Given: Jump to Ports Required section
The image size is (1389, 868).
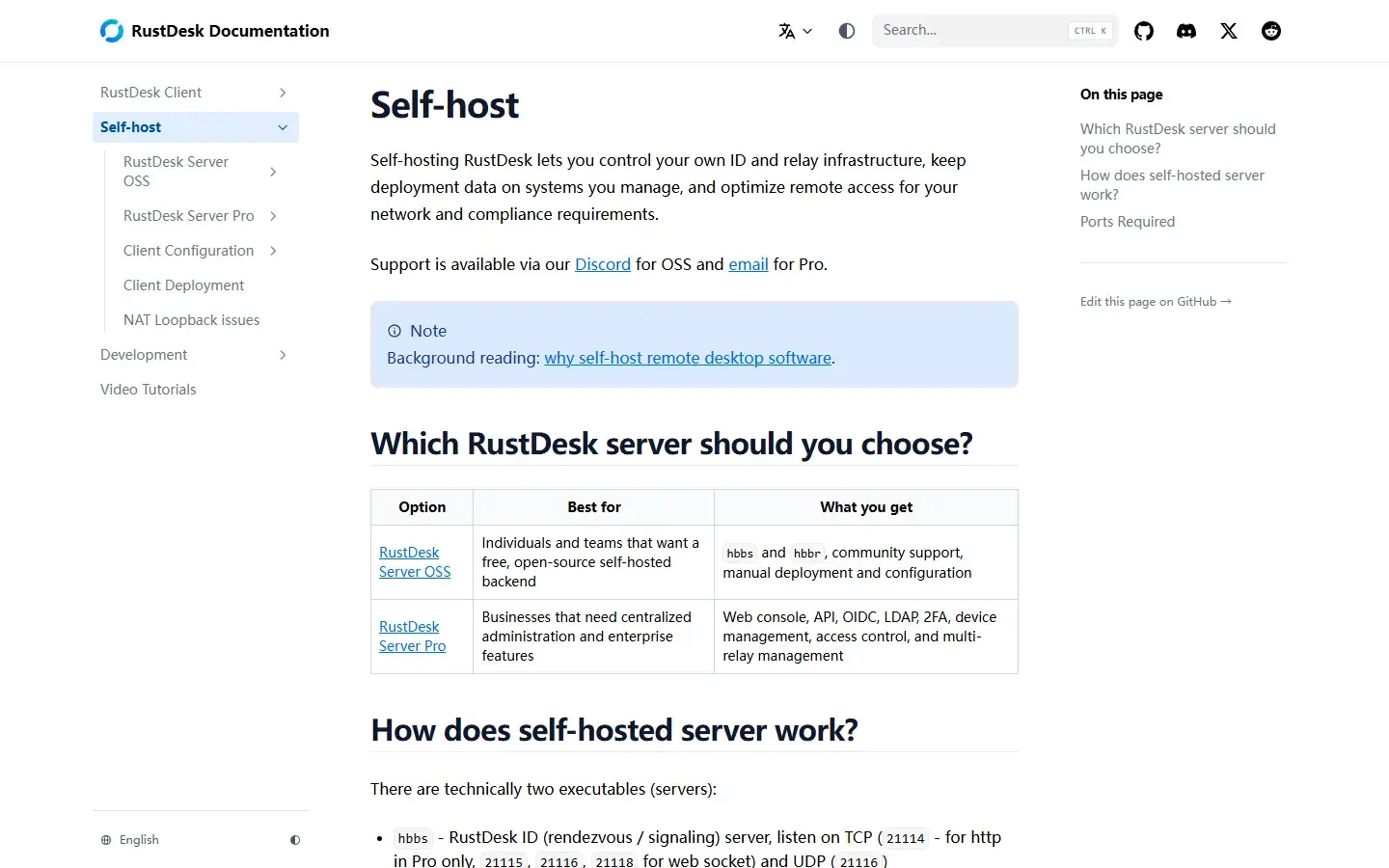Looking at the screenshot, I should click(x=1128, y=222).
